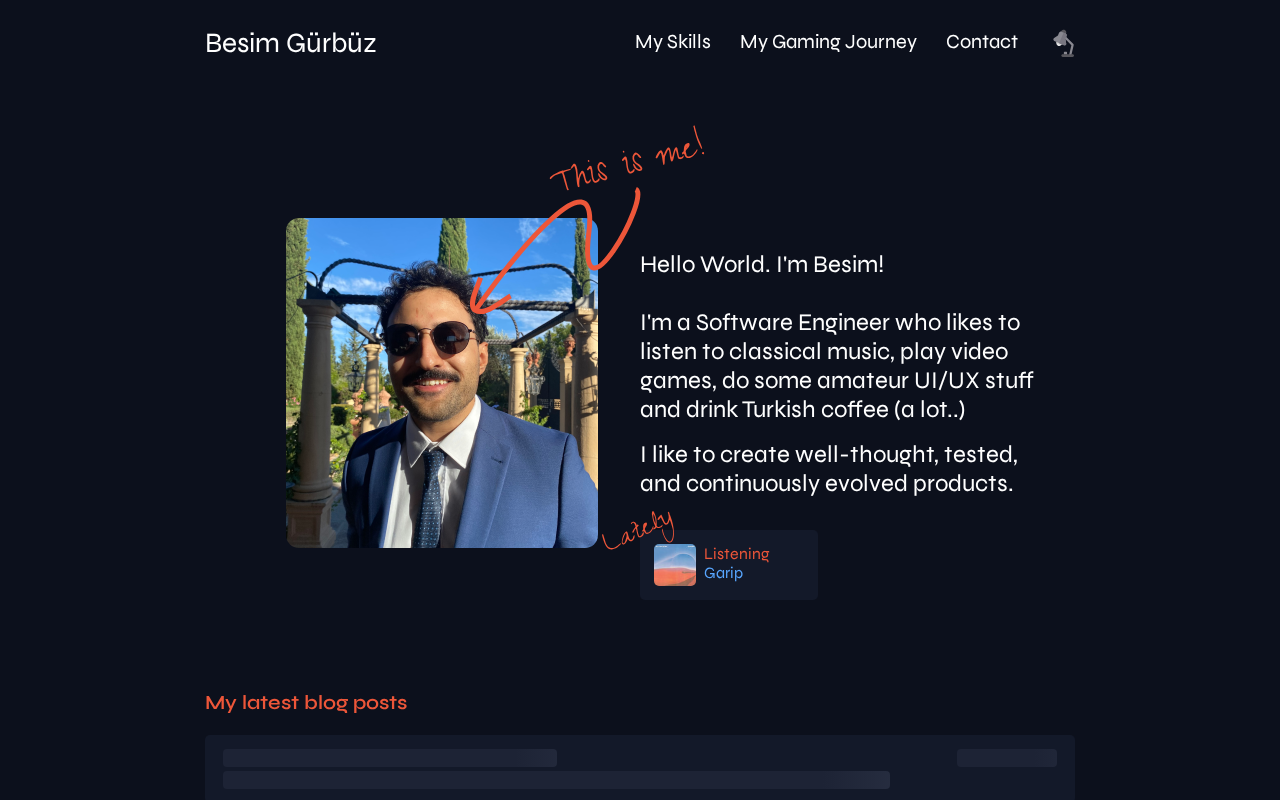Screen dimensions: 1280x800
Task: Toggle the lamp light theme icon
Action: point(1063,43)
